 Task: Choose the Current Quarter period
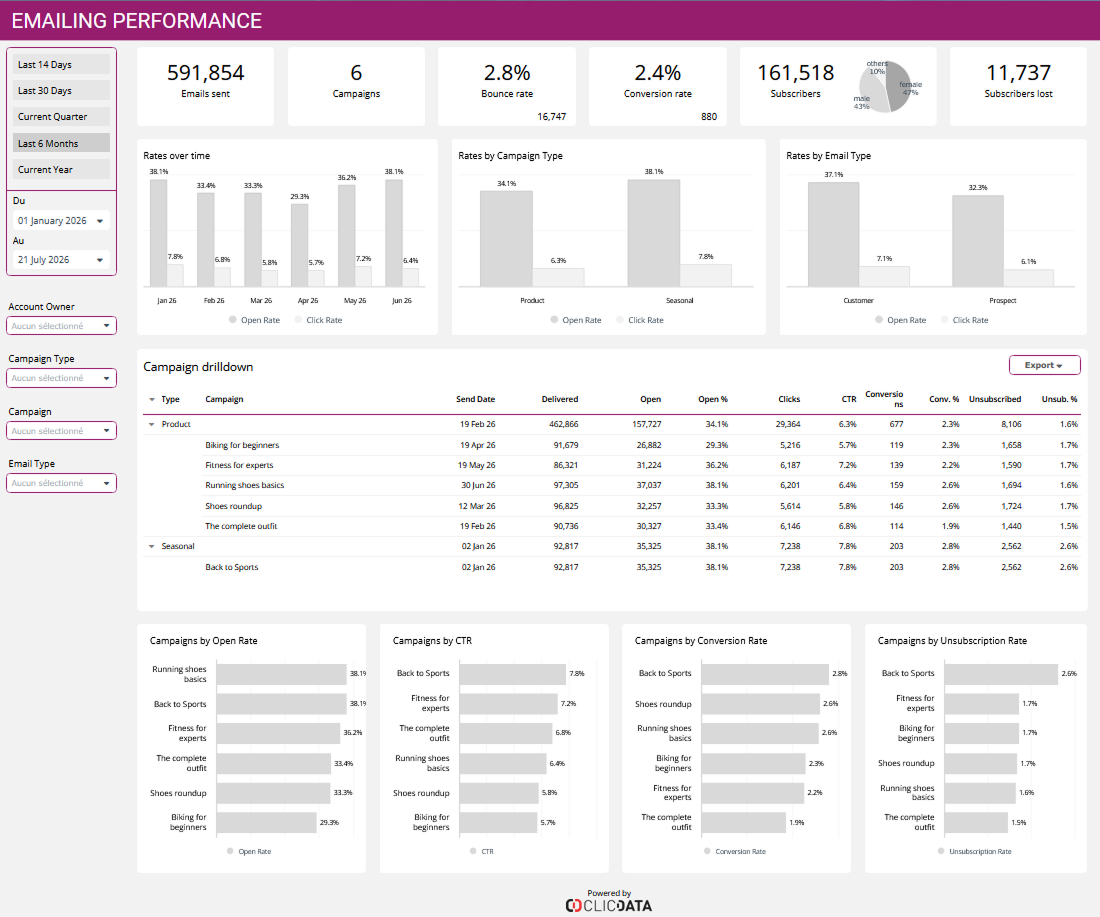(x=61, y=116)
